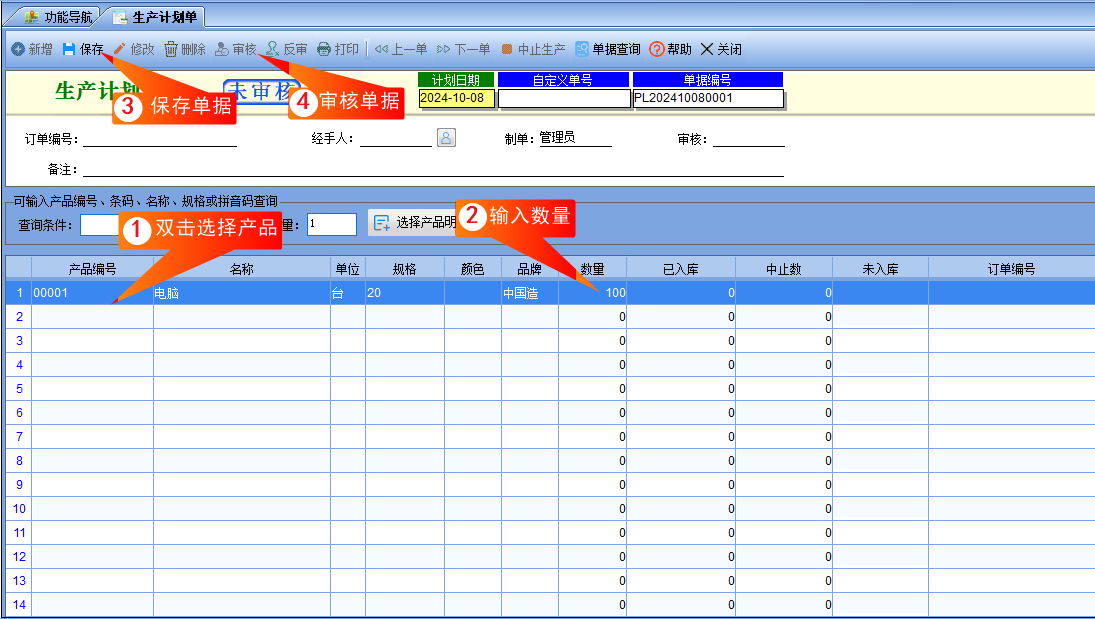Screen dimensions: 1095x619
Task: Click the 选择产品明细 button
Action: click(413, 223)
